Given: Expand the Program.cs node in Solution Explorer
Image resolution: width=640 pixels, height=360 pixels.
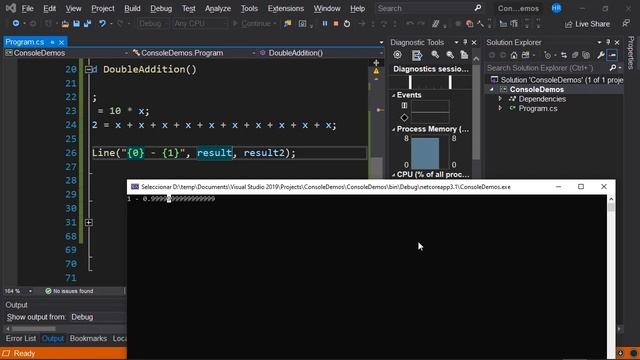Looking at the screenshot, I should coord(500,108).
